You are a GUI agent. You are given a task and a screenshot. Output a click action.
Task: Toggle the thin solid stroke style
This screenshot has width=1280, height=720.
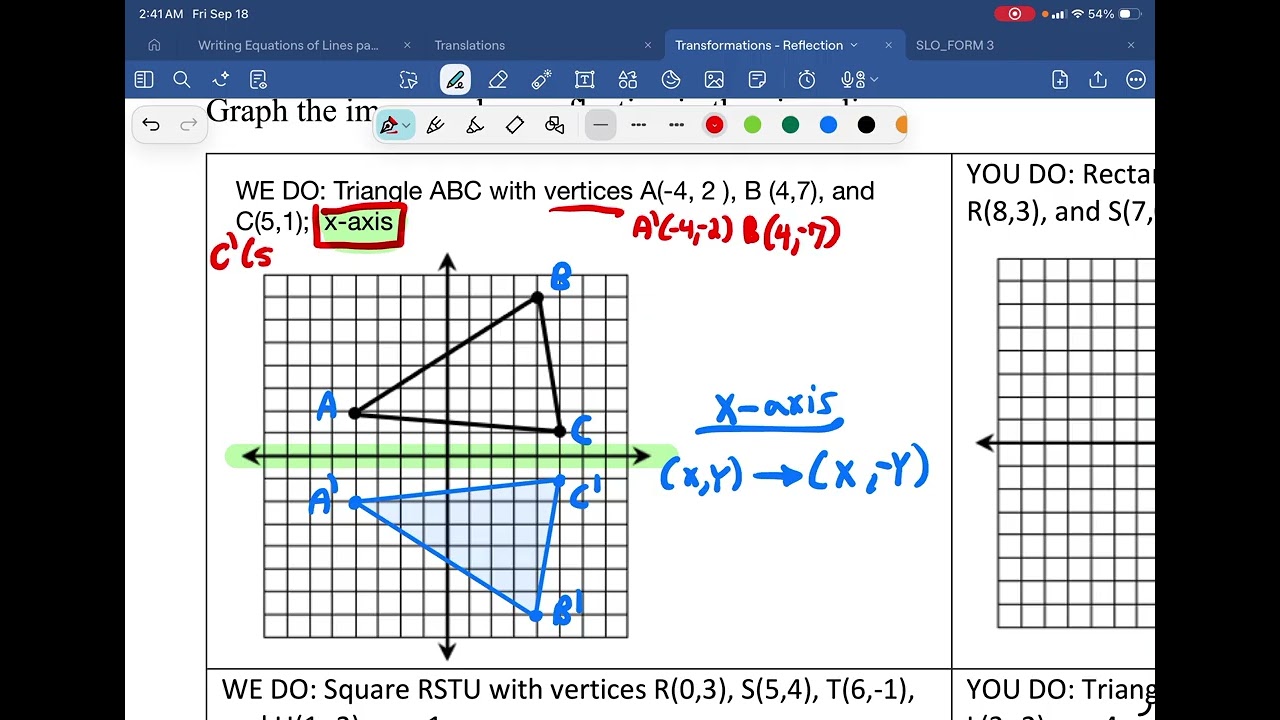tap(600, 125)
